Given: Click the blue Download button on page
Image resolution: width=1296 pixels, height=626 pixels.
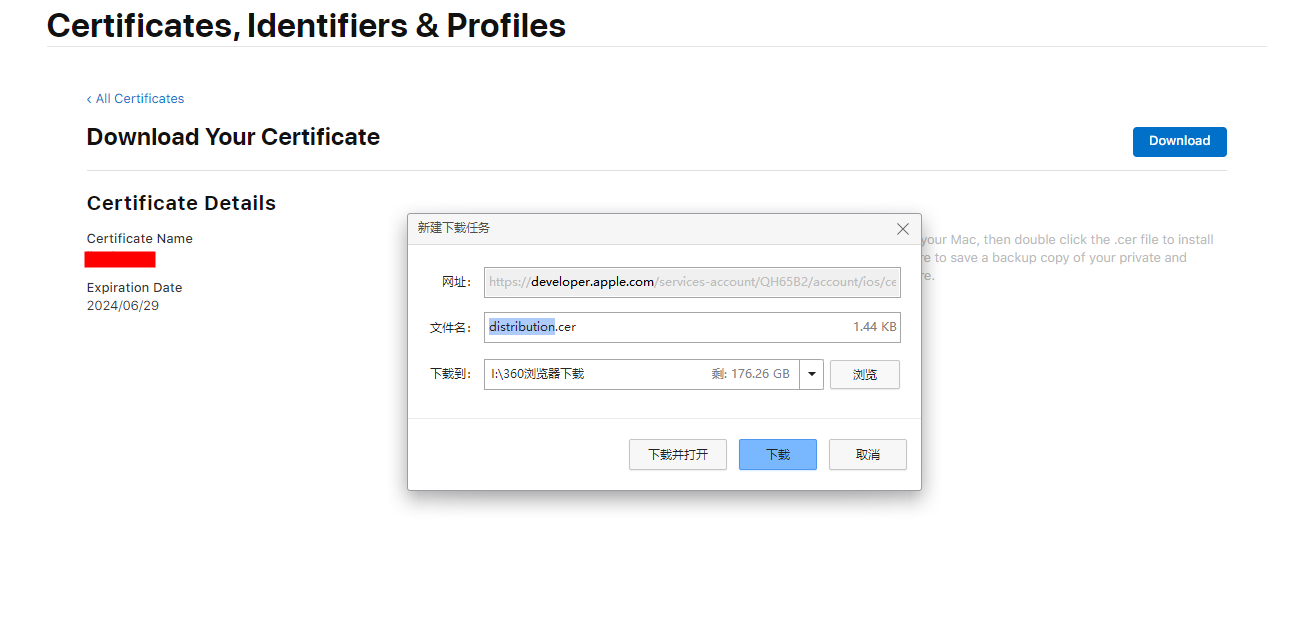Looking at the screenshot, I should [x=1180, y=141].
